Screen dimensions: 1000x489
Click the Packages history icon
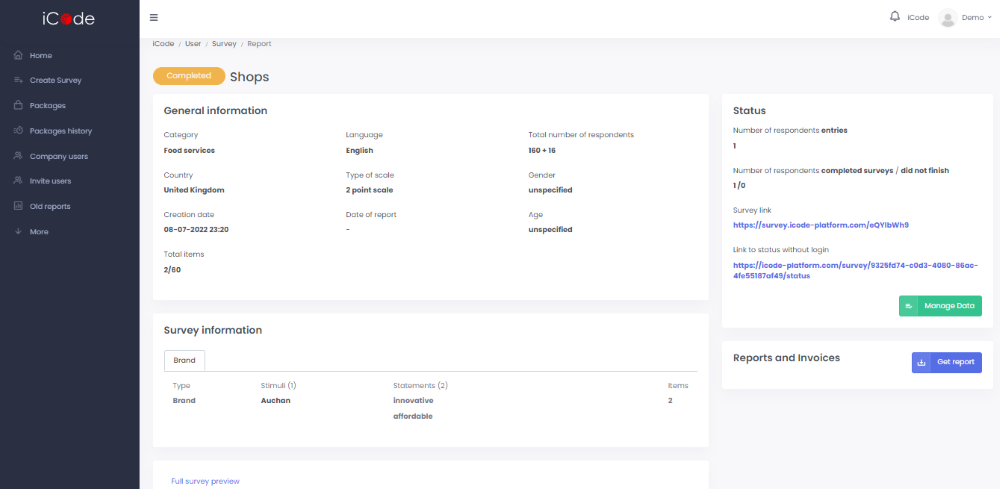pyautogui.click(x=18, y=130)
